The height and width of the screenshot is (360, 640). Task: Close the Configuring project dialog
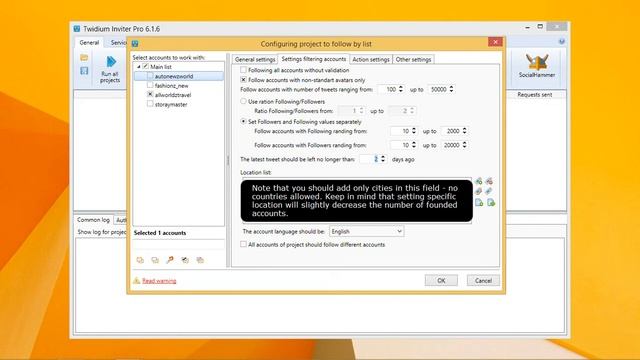(495, 42)
